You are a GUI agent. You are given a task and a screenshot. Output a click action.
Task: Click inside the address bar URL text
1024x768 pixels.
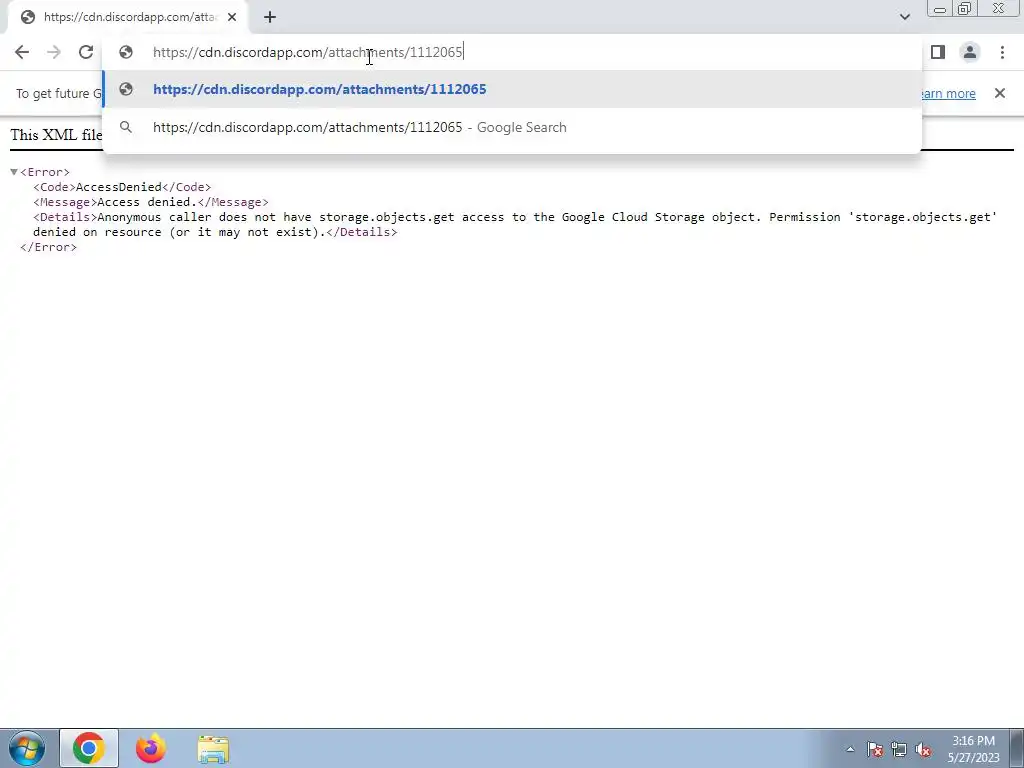coord(308,52)
